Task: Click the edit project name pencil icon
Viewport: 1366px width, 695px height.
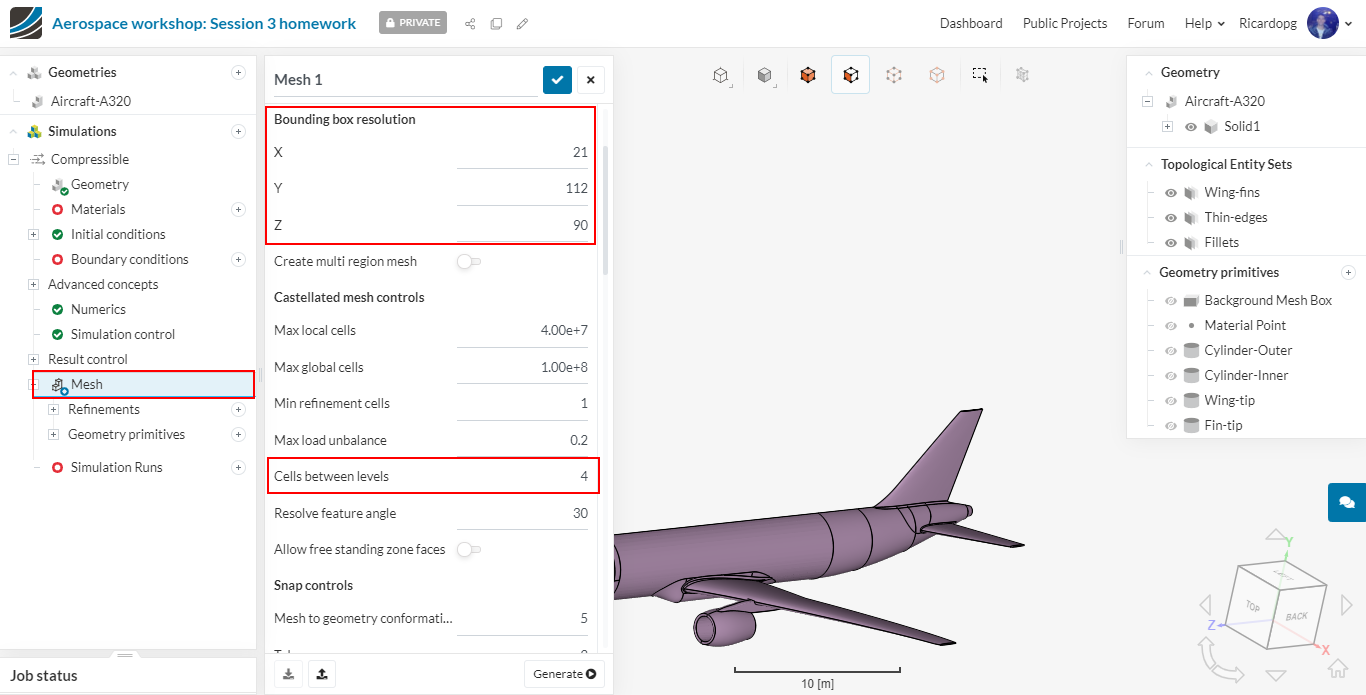Action: (522, 24)
